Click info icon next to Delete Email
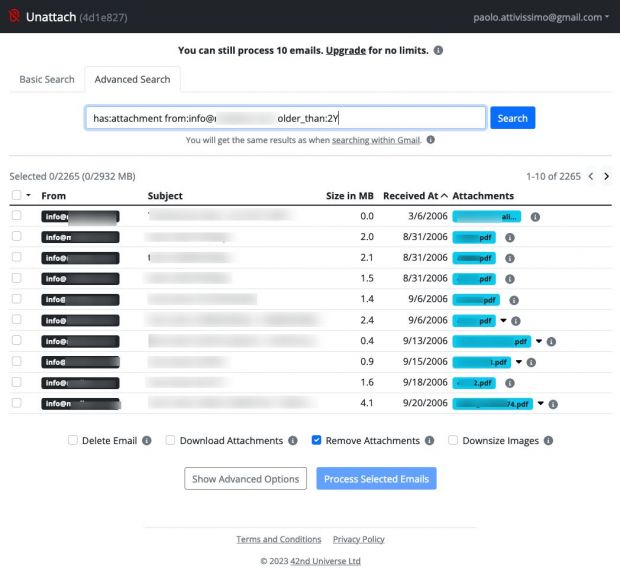The height and width of the screenshot is (573, 620). pyautogui.click(x=147, y=441)
